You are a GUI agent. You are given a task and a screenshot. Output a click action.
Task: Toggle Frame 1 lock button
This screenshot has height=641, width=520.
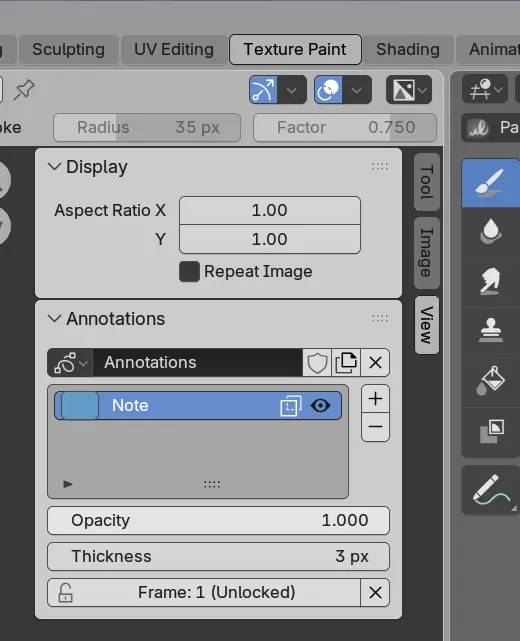tap(204, 592)
